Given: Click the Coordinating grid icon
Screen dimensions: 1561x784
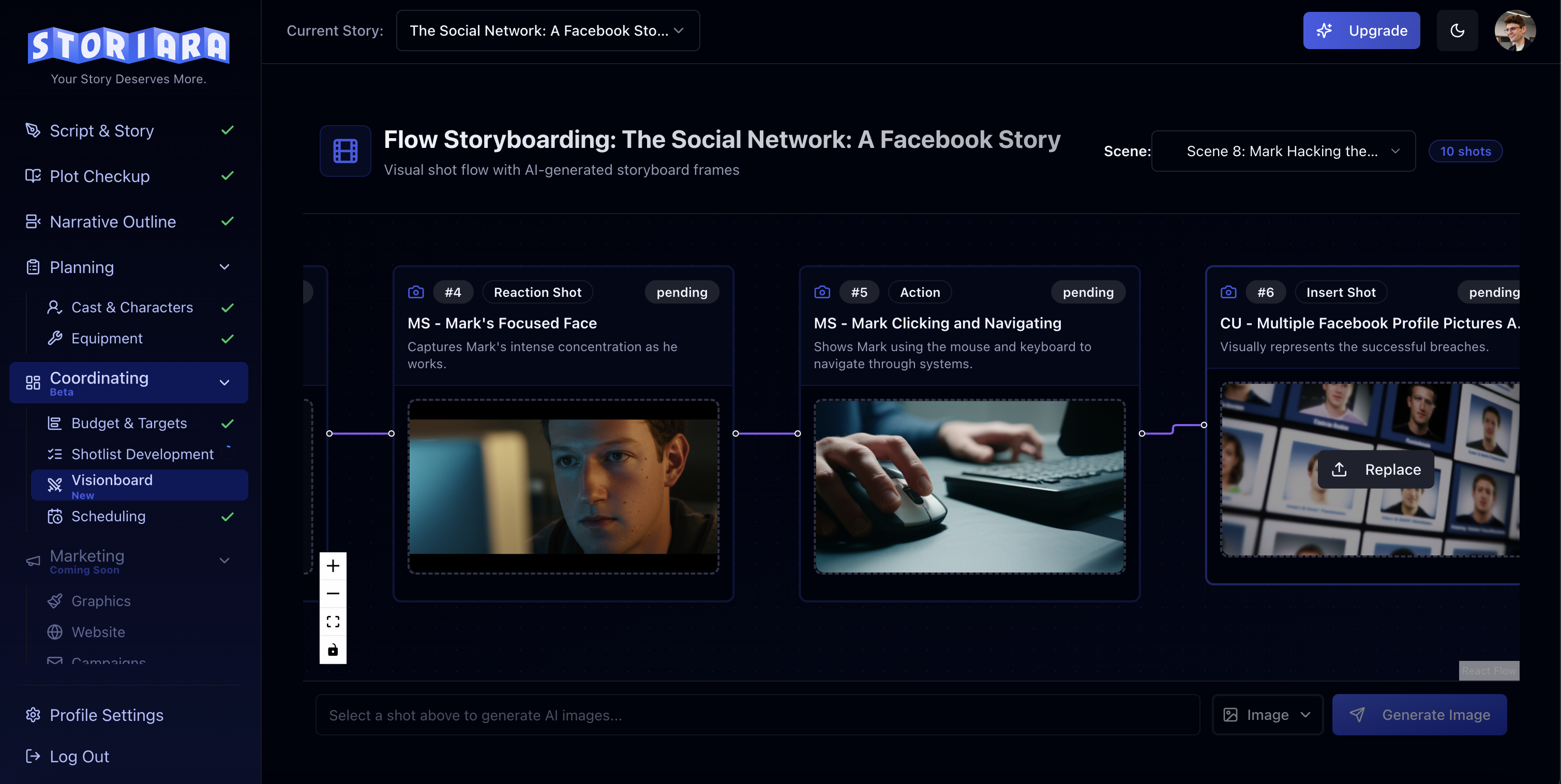Looking at the screenshot, I should pos(33,382).
